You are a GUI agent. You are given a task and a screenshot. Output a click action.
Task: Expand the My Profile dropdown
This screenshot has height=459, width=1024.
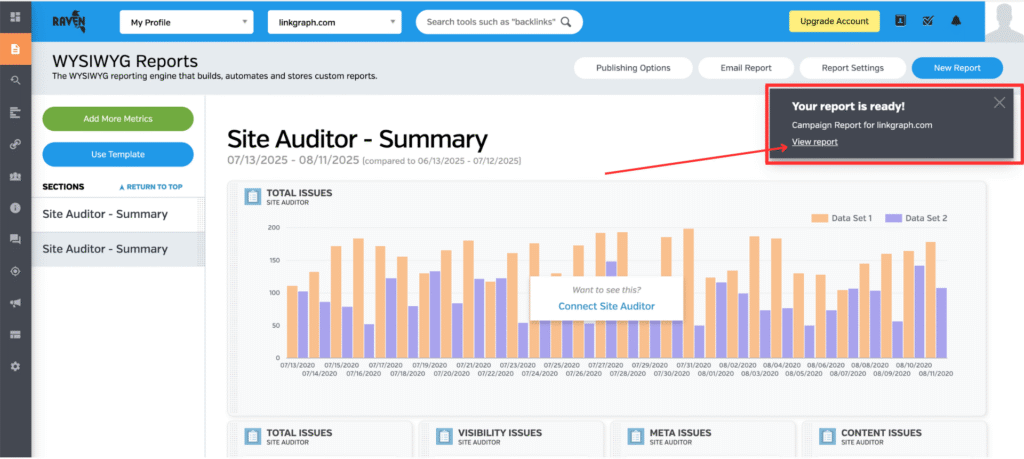coord(187,22)
